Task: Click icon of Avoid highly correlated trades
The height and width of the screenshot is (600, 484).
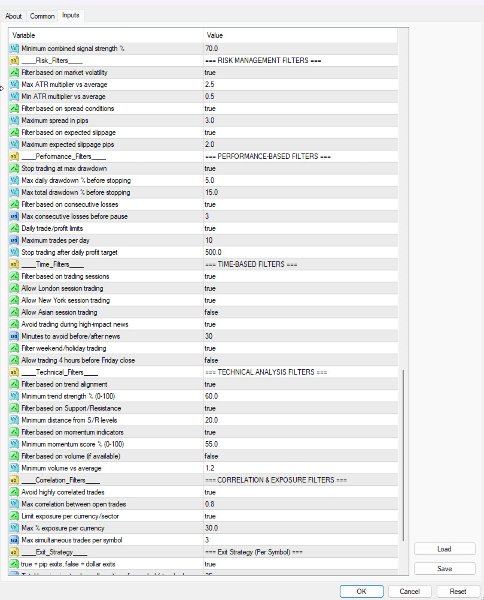Action: (14, 492)
